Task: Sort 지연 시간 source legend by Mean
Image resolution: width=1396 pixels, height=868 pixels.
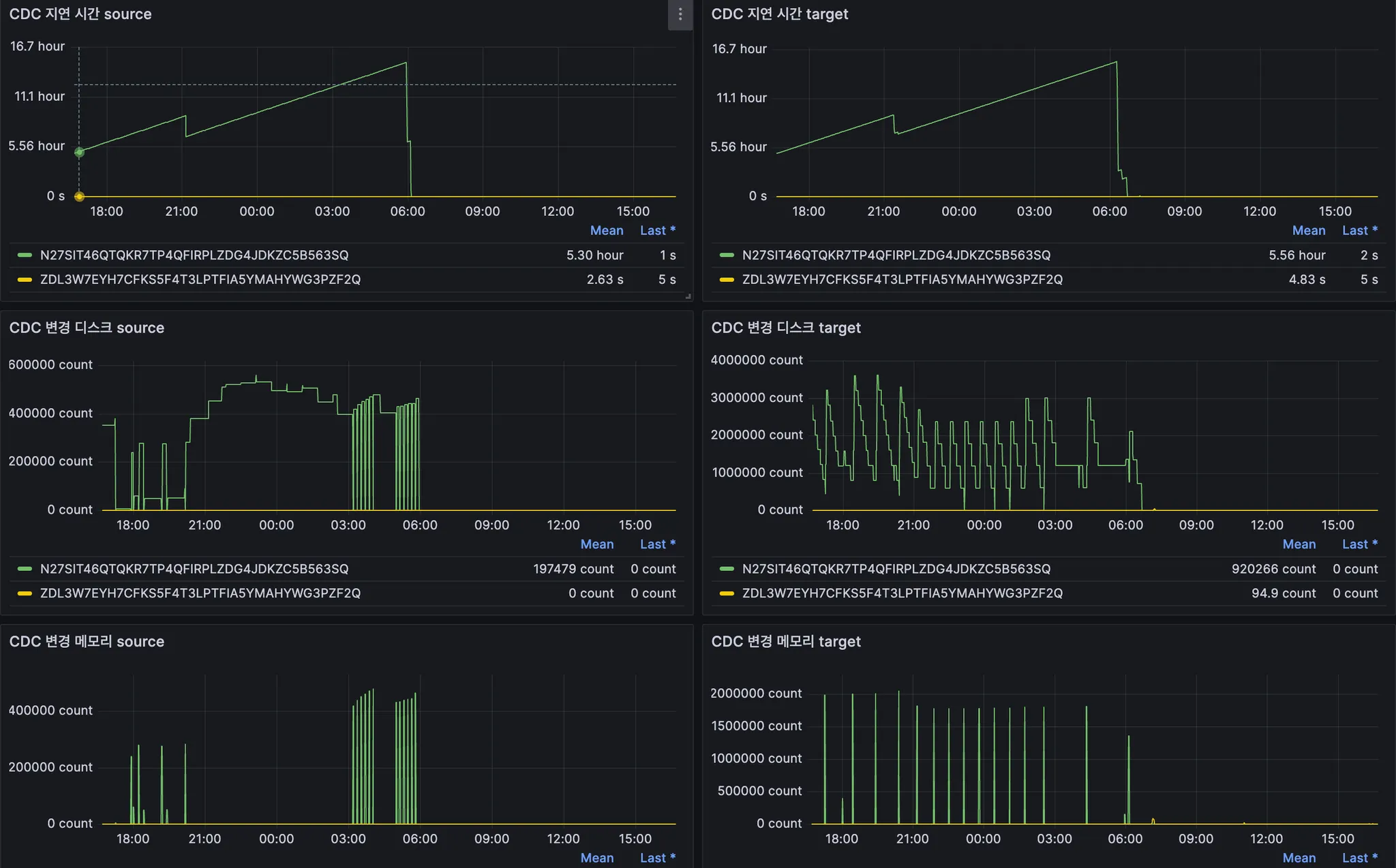Action: pyautogui.click(x=606, y=230)
